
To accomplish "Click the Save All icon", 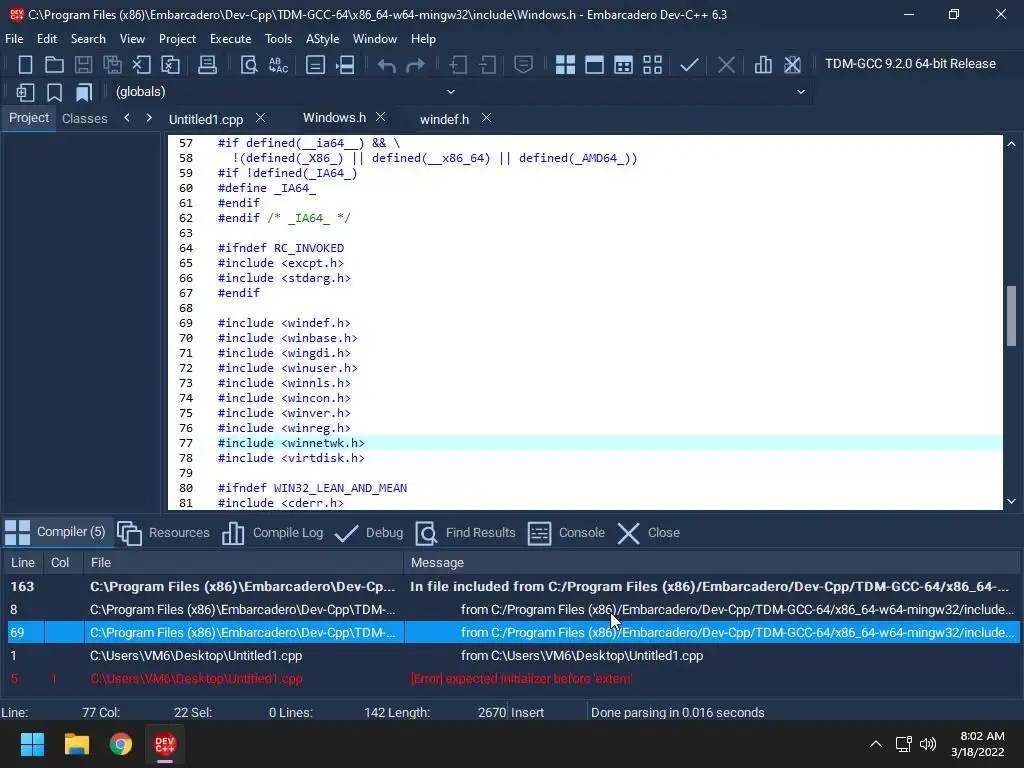I will 112,64.
